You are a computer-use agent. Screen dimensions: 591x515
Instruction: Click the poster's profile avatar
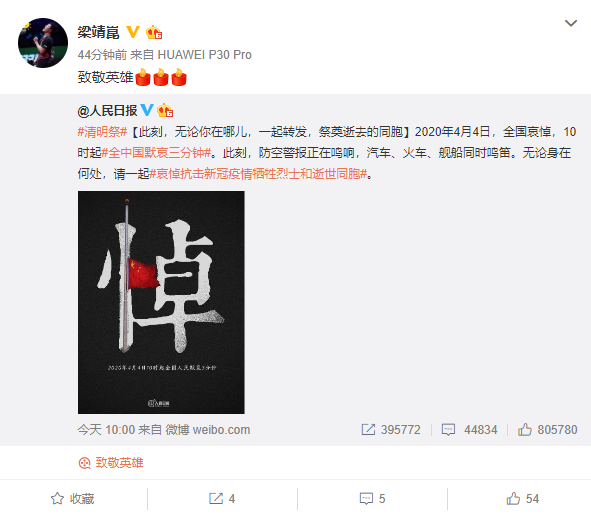coord(43,43)
